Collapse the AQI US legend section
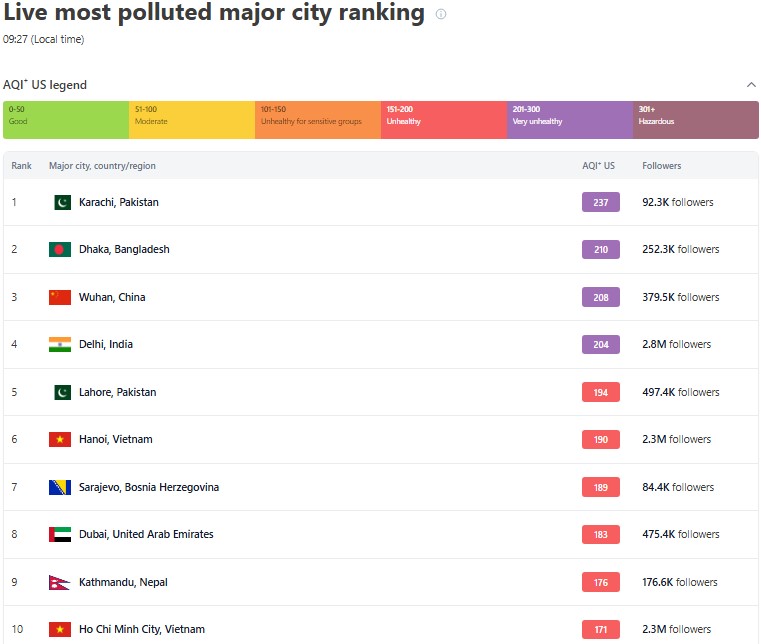Viewport: 761px width, 644px height. 751,85
